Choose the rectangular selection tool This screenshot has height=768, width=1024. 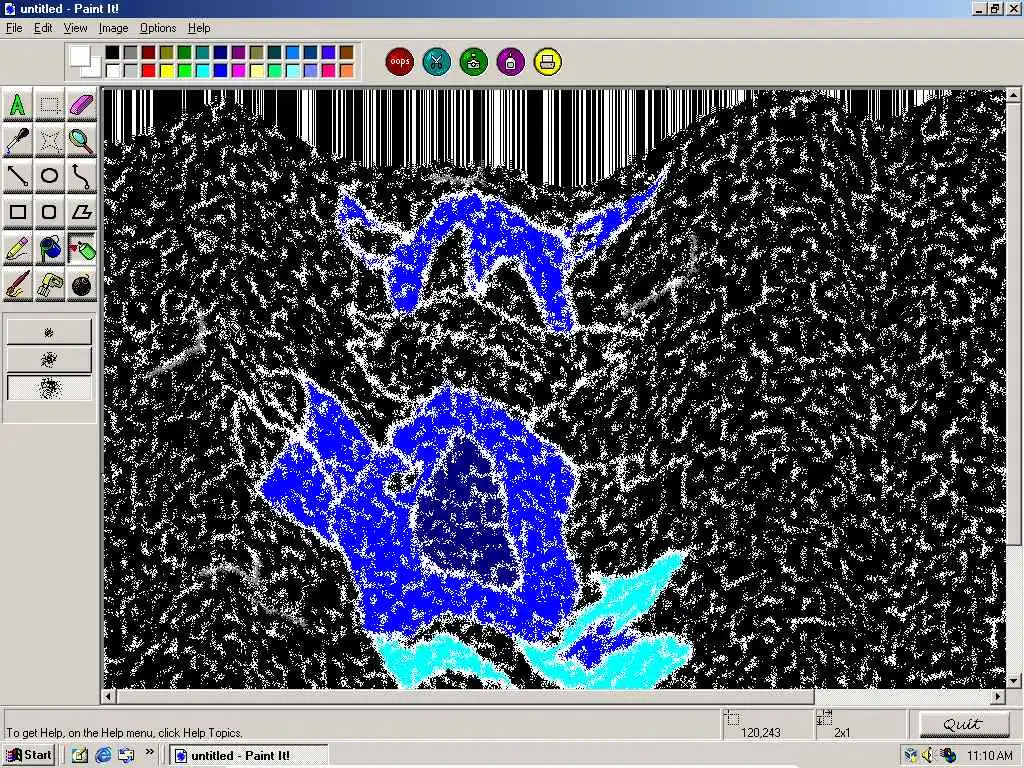(x=50, y=104)
